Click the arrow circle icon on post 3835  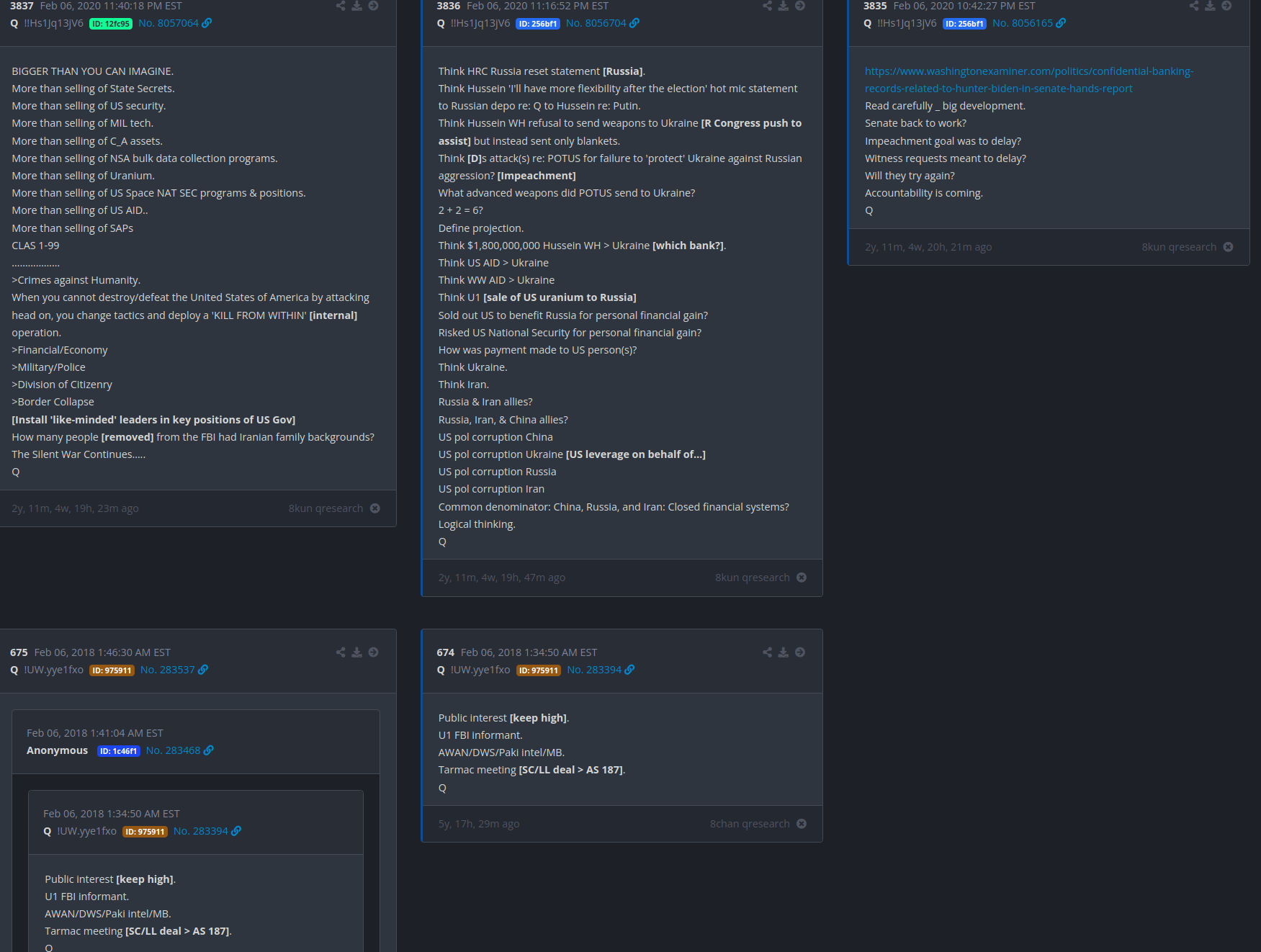(1226, 6)
